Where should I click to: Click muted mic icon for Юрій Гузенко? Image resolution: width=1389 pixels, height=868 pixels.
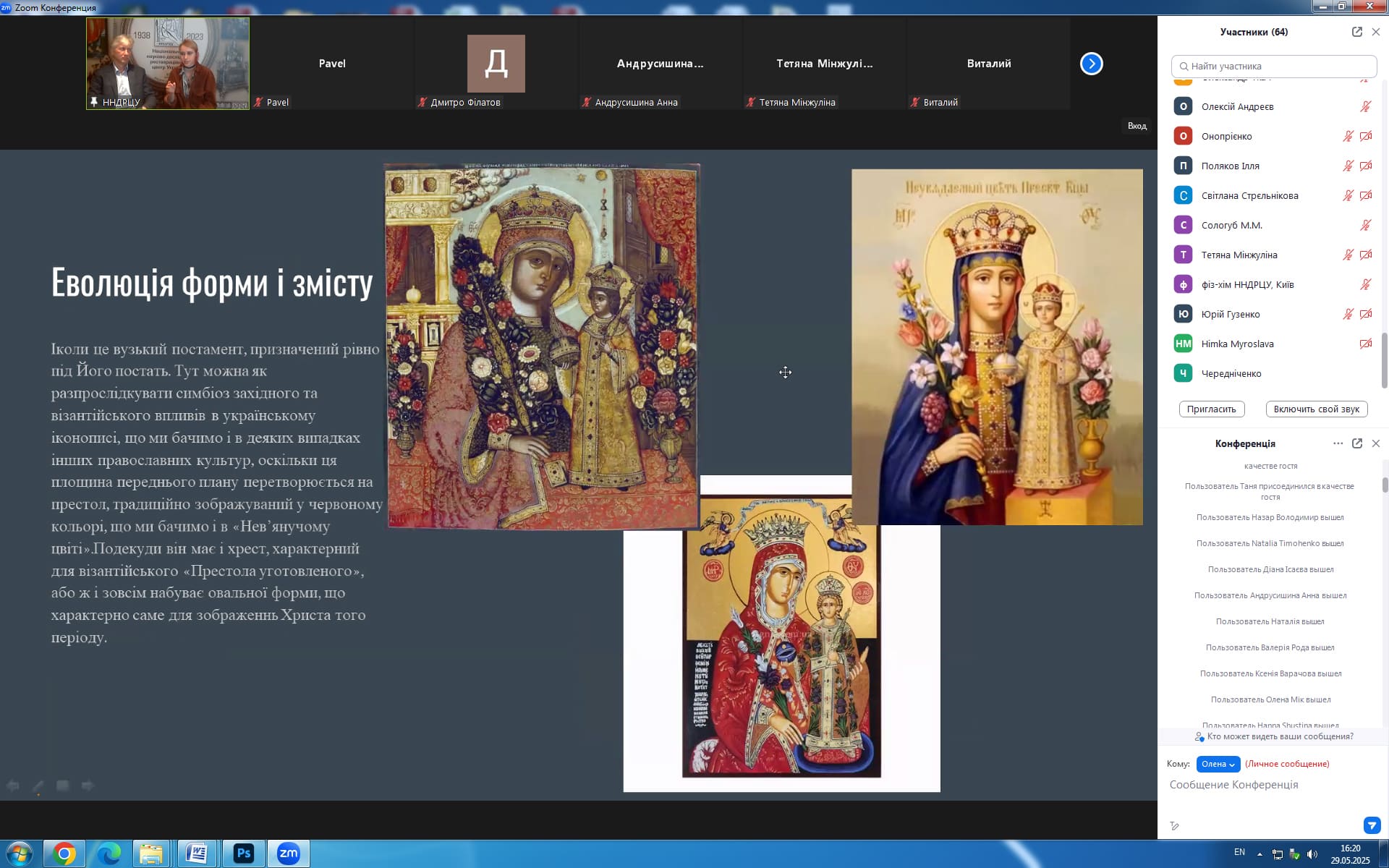1348,314
